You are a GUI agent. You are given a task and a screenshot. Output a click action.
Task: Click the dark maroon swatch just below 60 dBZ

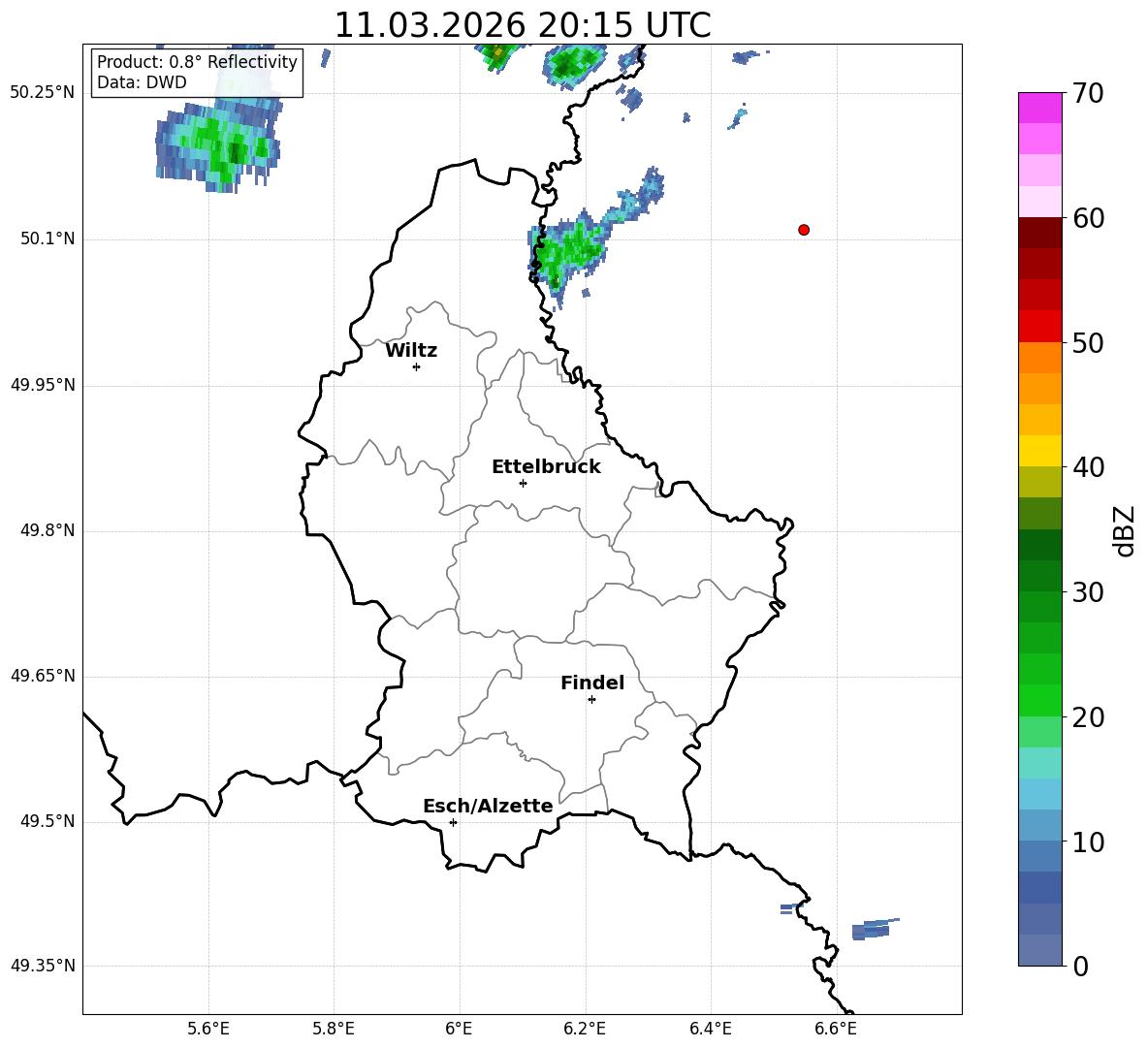tap(1039, 233)
